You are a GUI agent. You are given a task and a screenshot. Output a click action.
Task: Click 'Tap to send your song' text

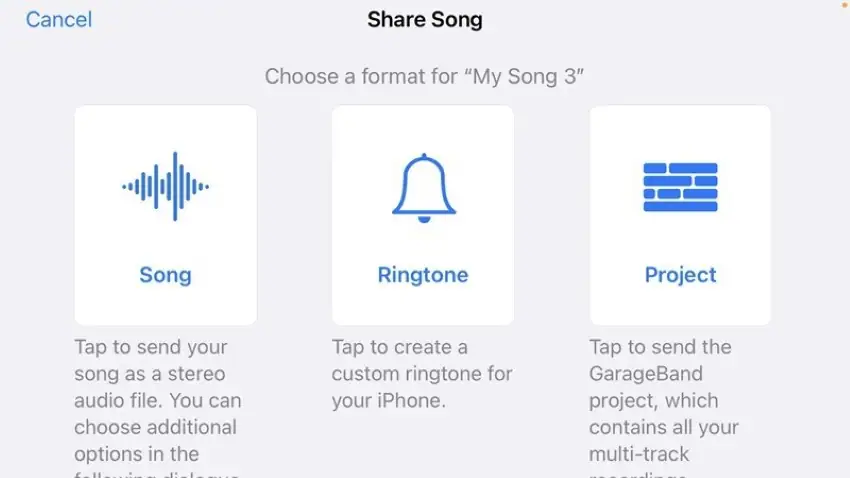(151, 347)
